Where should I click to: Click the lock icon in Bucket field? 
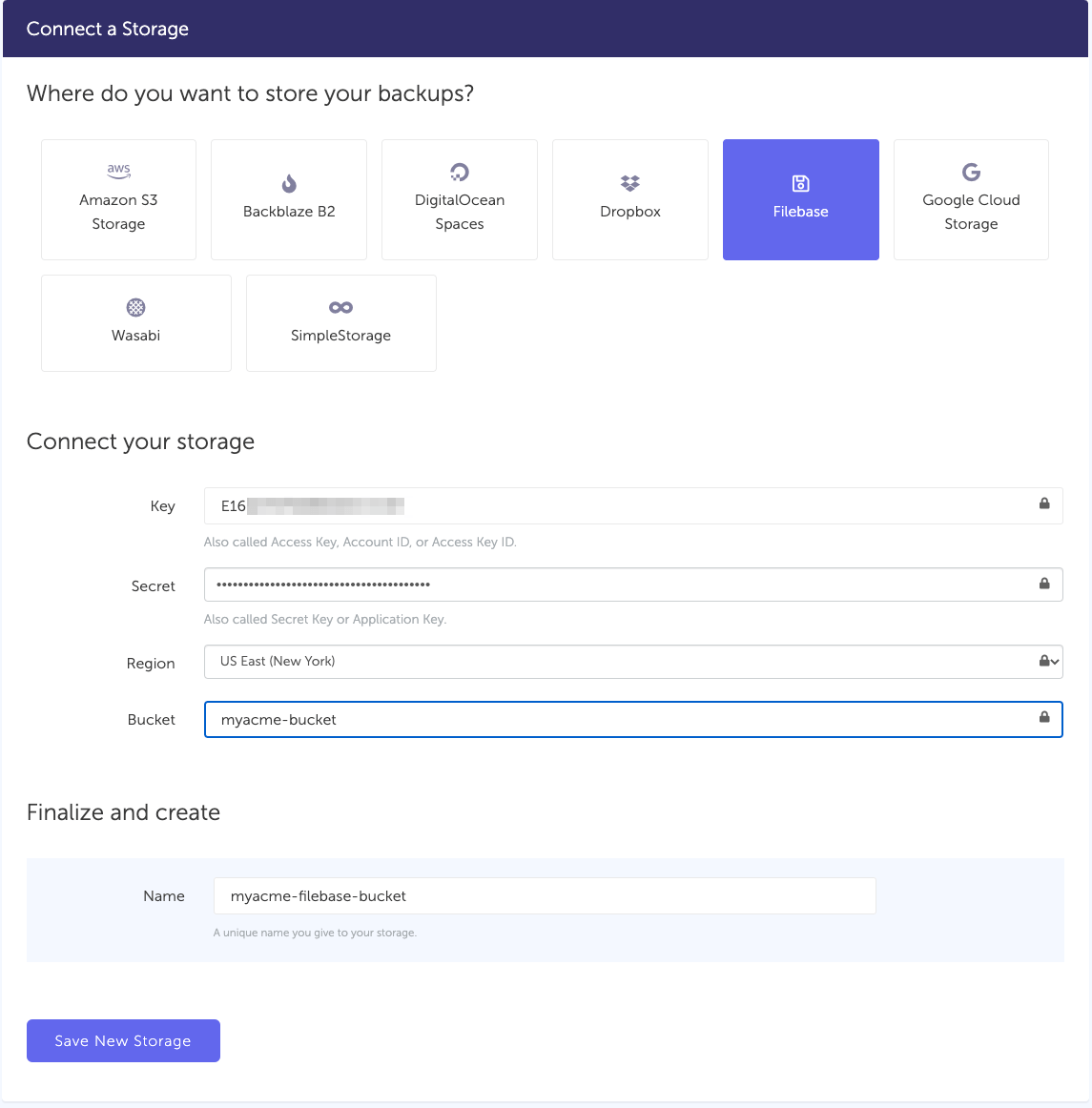click(1044, 717)
